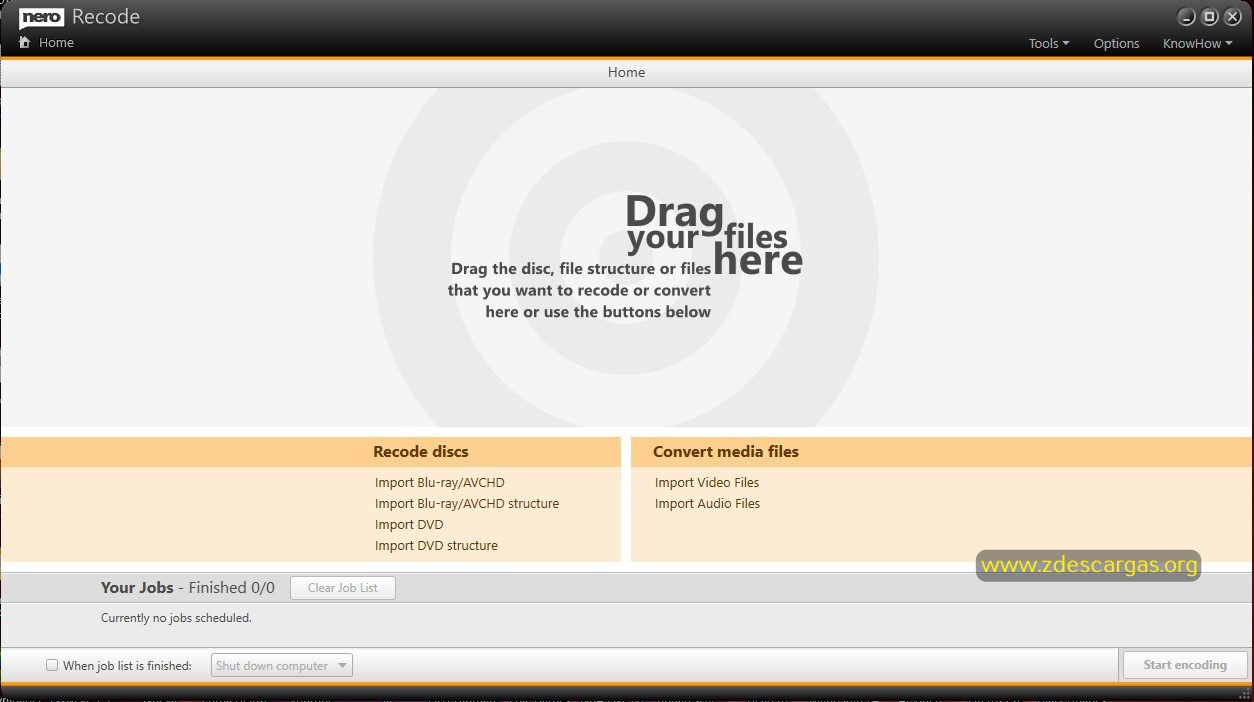Click the Home icon in the header
Viewport: 1254px width, 702px height.
pos(25,43)
